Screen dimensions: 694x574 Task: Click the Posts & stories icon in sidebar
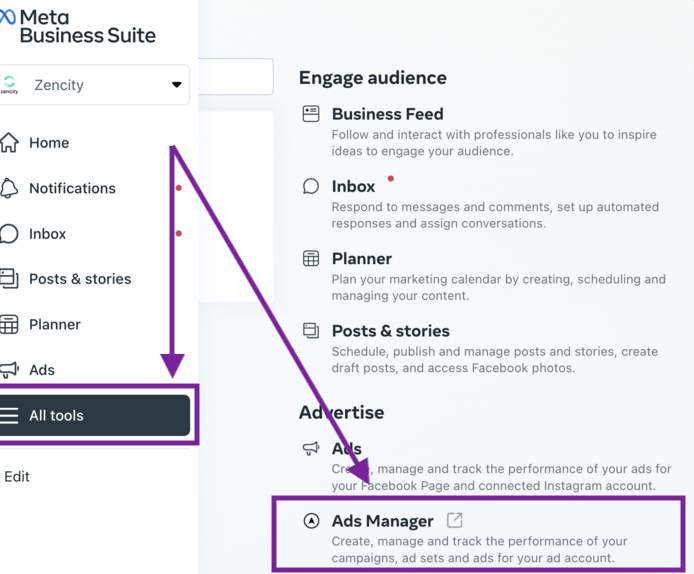point(9,279)
